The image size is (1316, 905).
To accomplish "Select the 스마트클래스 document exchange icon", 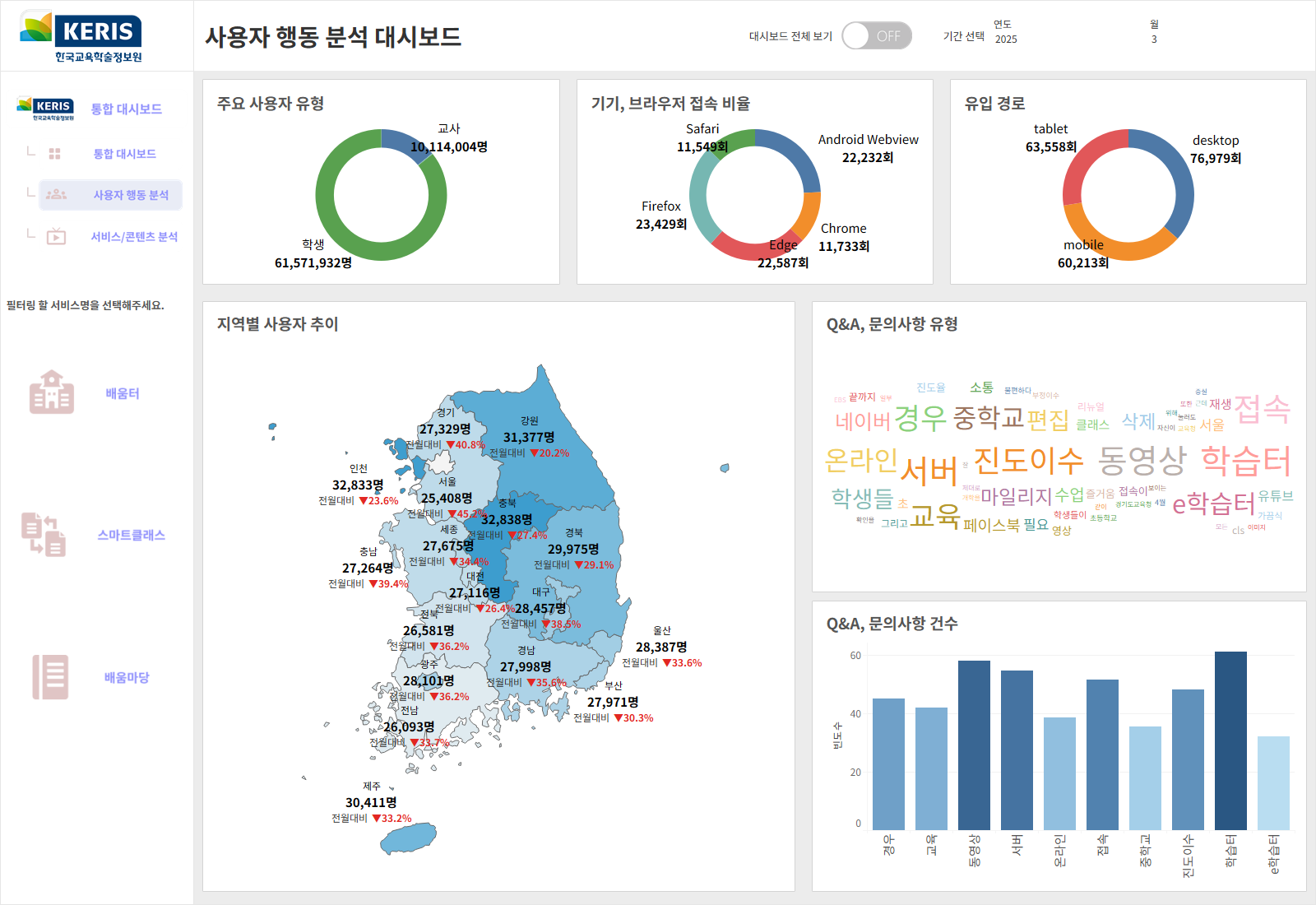I will (x=44, y=535).
